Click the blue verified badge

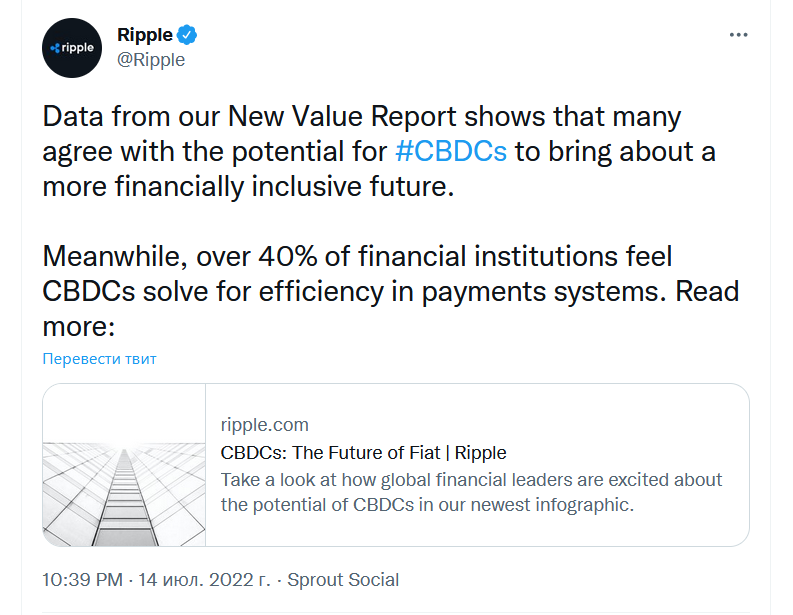(187, 35)
